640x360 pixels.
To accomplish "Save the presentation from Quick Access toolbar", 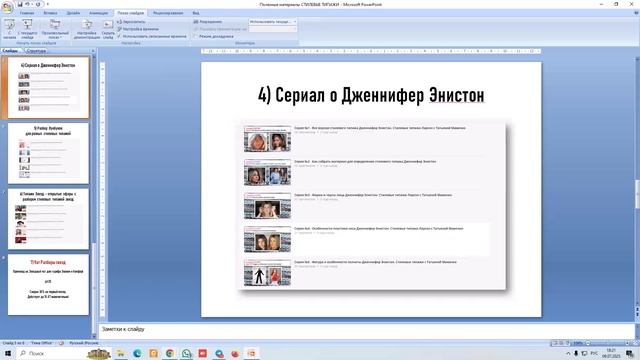I will point(20,4).
